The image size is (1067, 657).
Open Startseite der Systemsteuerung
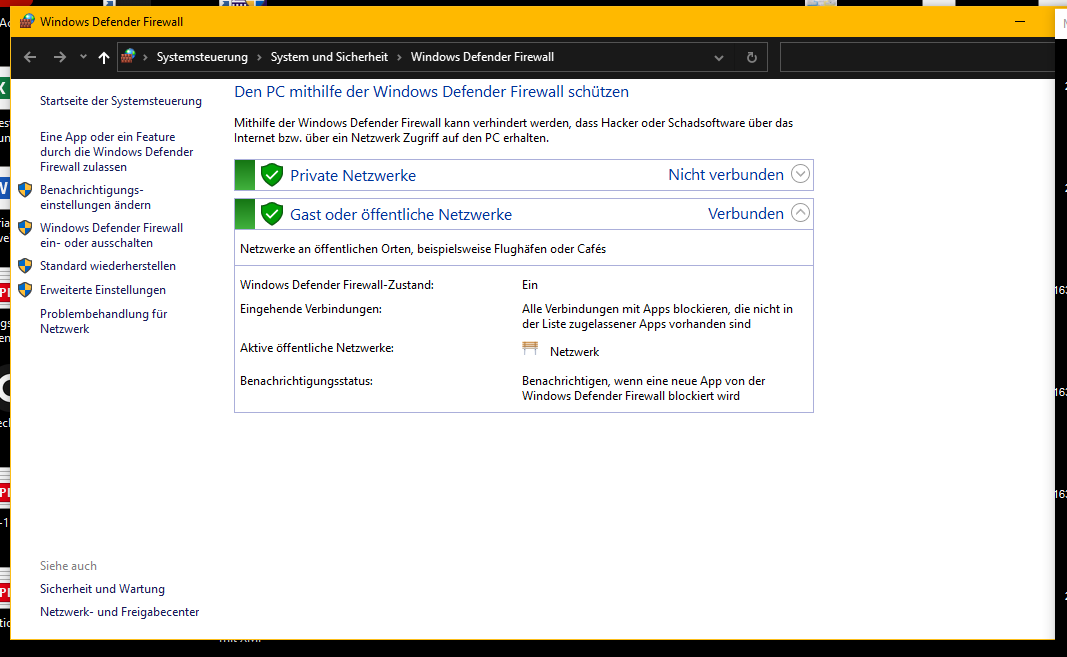pos(120,101)
